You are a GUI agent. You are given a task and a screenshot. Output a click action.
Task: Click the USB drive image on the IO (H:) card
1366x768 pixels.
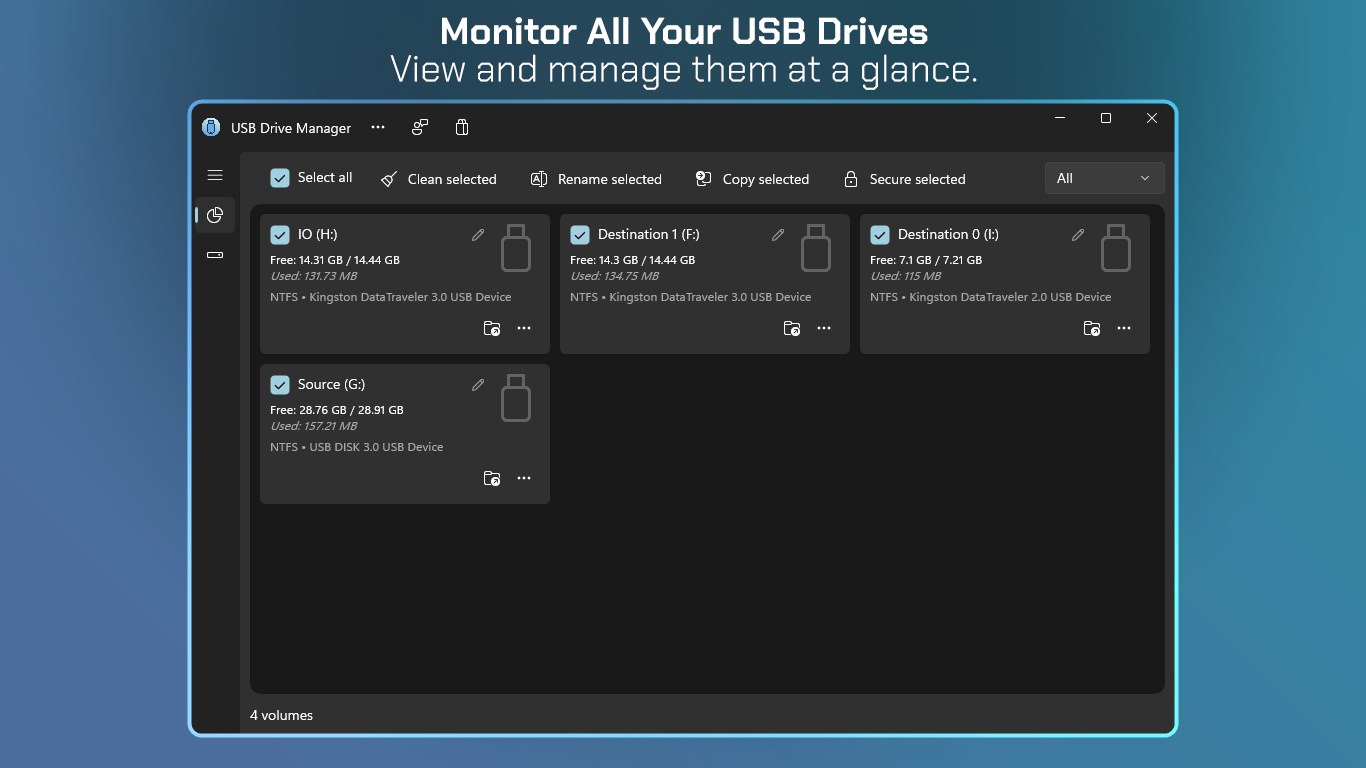(516, 248)
